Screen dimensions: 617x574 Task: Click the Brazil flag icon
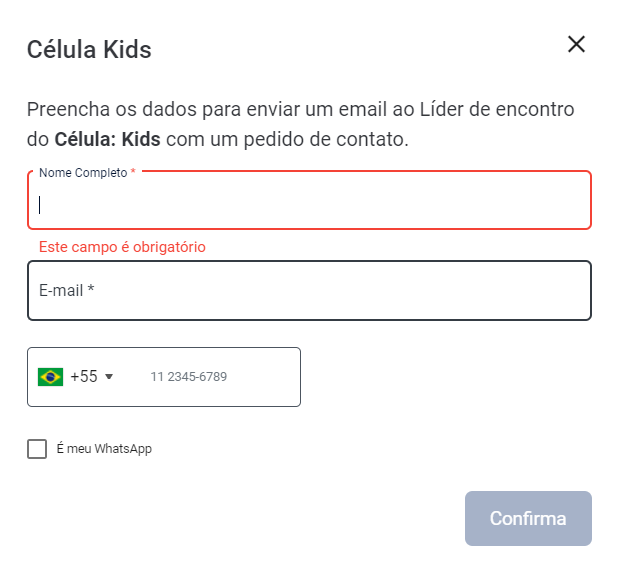pyautogui.click(x=50, y=377)
